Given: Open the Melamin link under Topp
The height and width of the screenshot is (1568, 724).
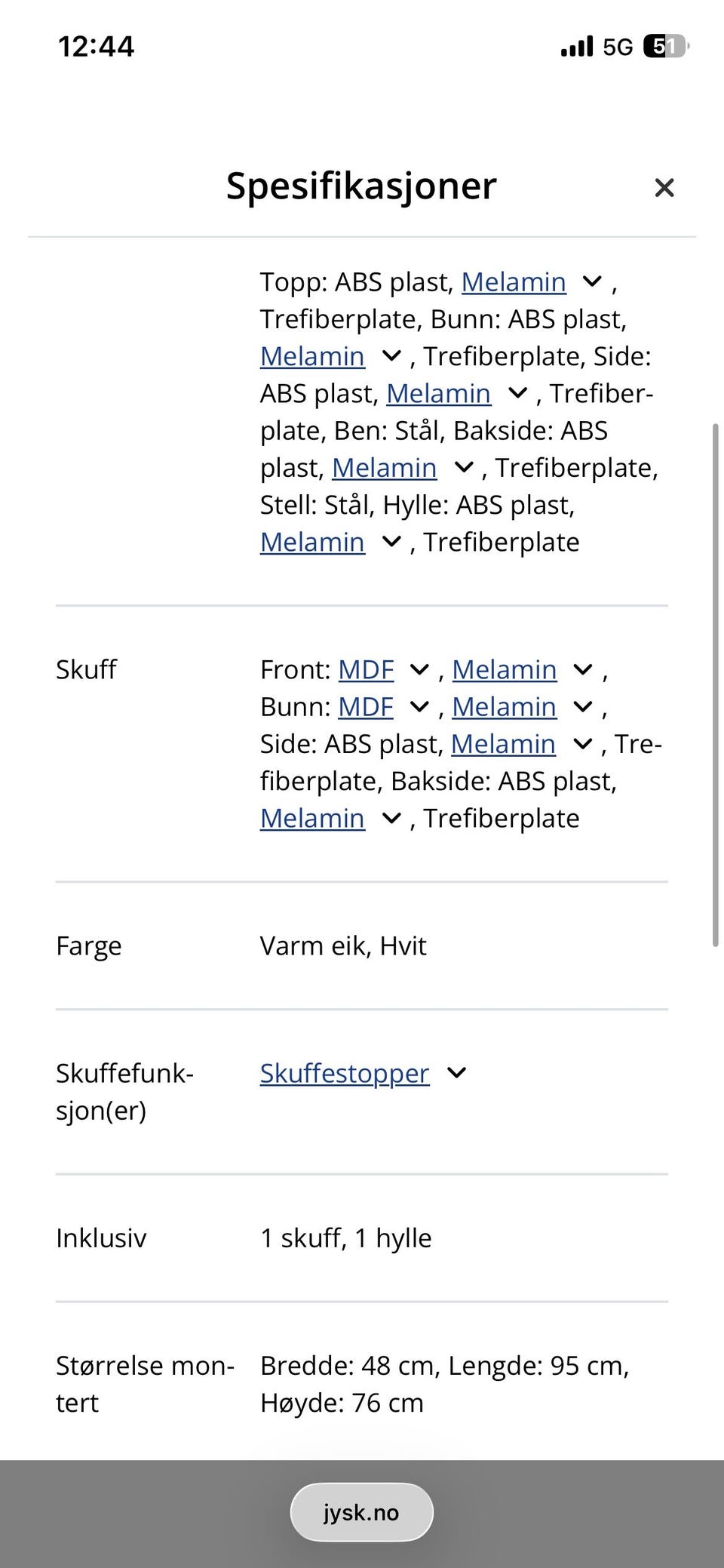Looking at the screenshot, I should click(514, 282).
